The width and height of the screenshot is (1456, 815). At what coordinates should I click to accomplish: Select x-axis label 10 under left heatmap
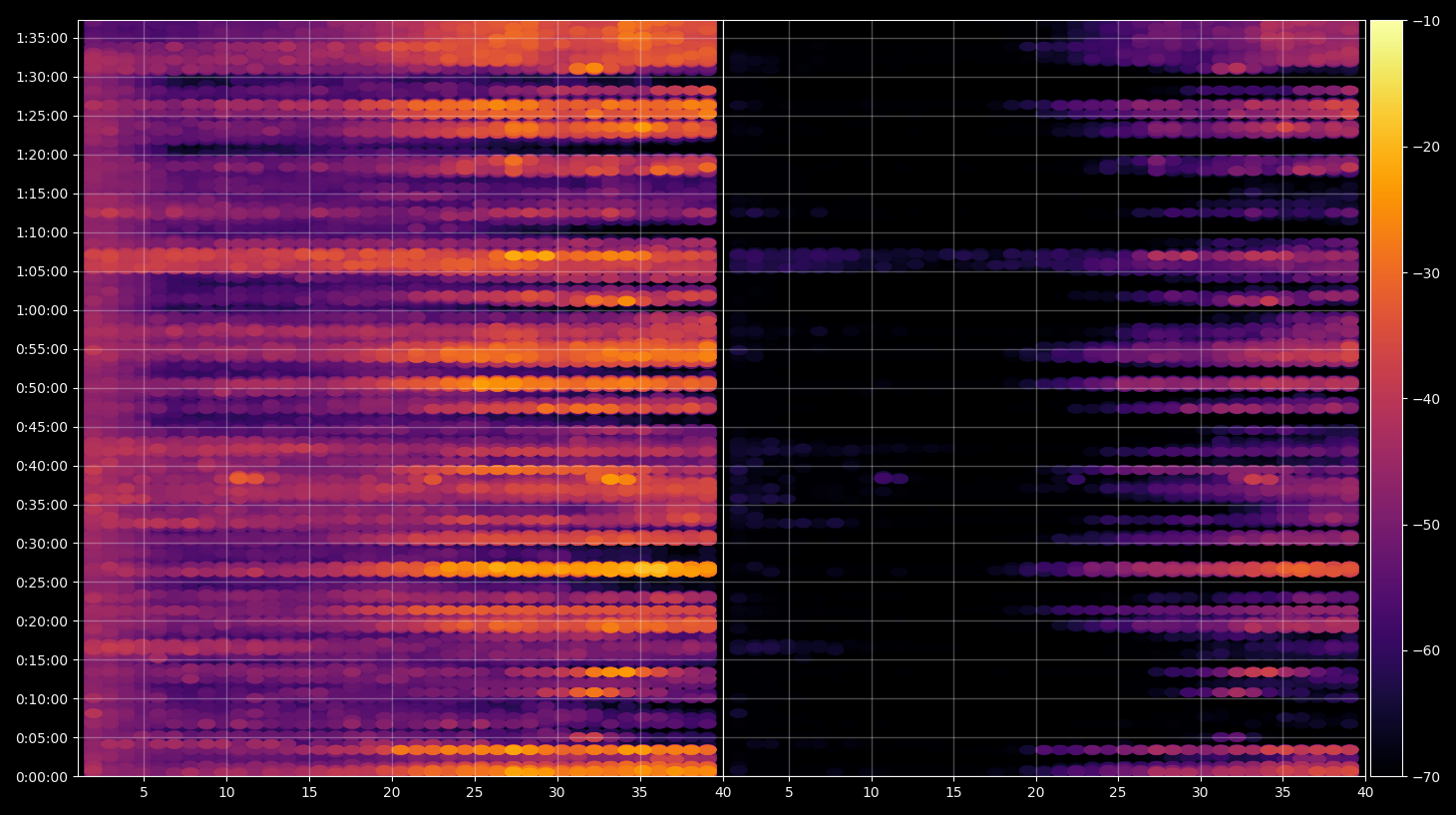(226, 793)
